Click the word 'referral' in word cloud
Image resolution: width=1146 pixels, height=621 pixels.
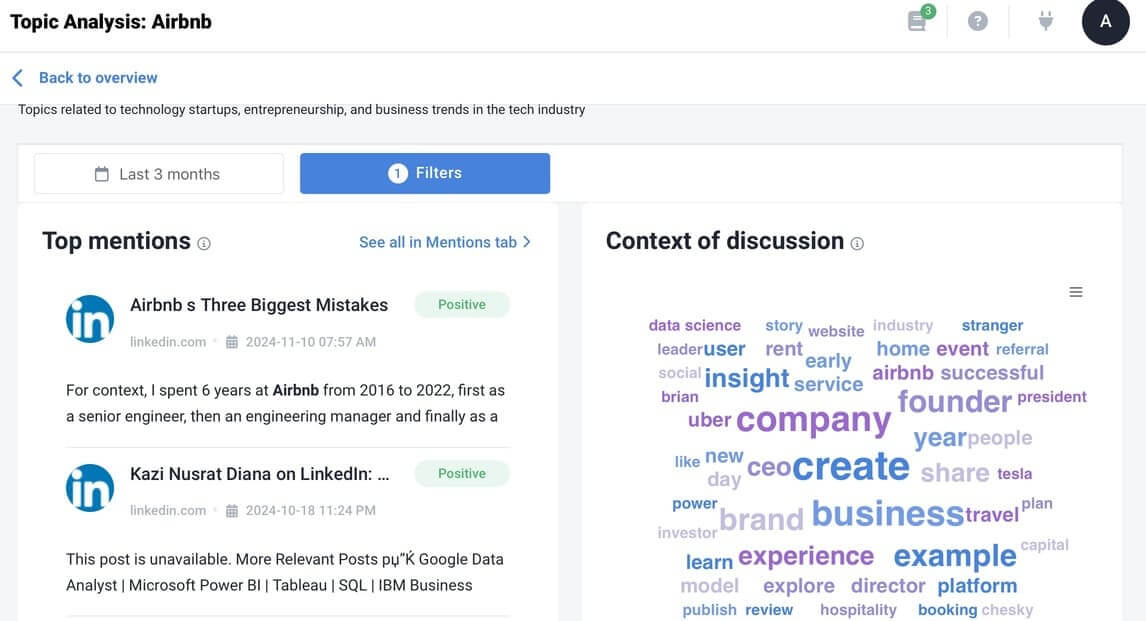[x=1022, y=349]
